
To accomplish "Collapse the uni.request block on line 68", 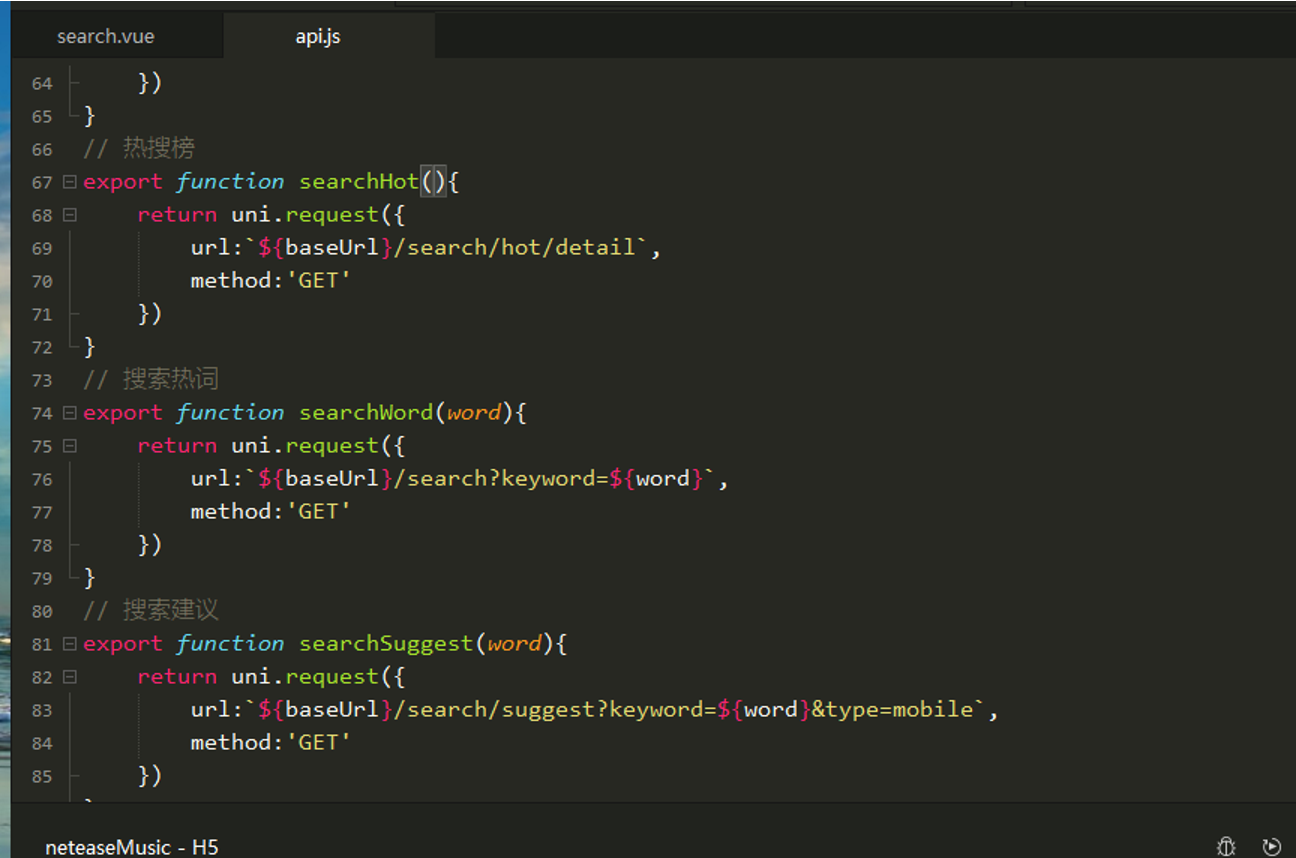I will click(69, 215).
